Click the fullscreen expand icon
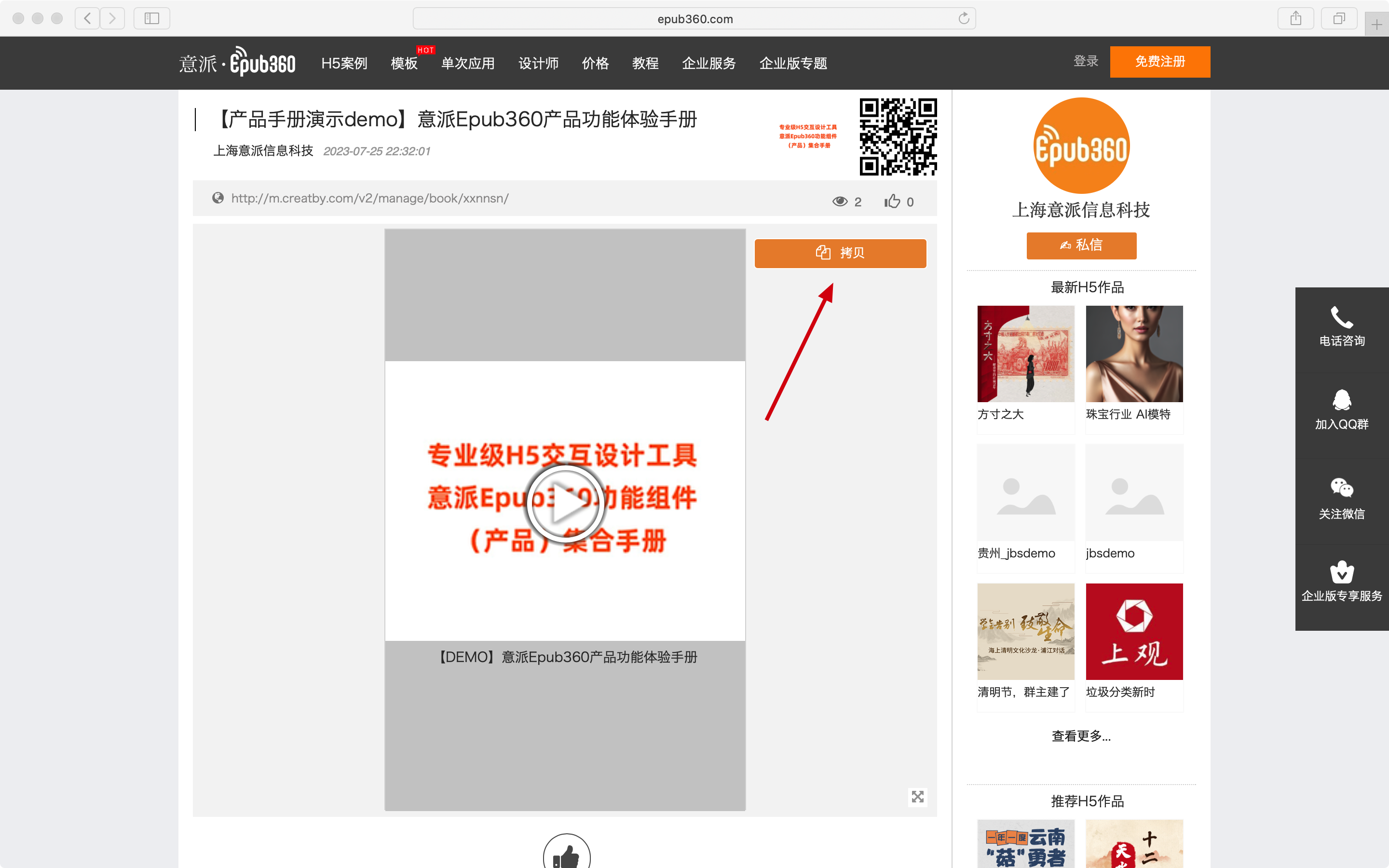 [917, 796]
